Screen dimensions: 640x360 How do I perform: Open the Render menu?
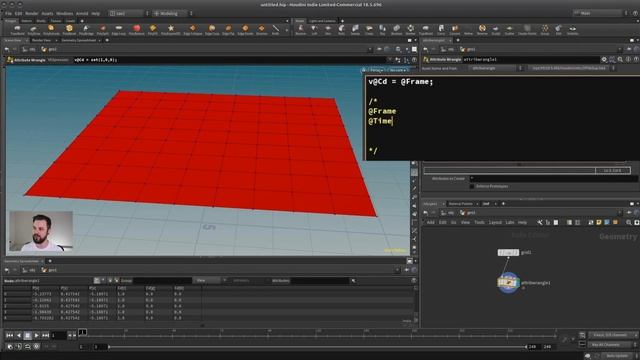pyautogui.click(x=31, y=13)
